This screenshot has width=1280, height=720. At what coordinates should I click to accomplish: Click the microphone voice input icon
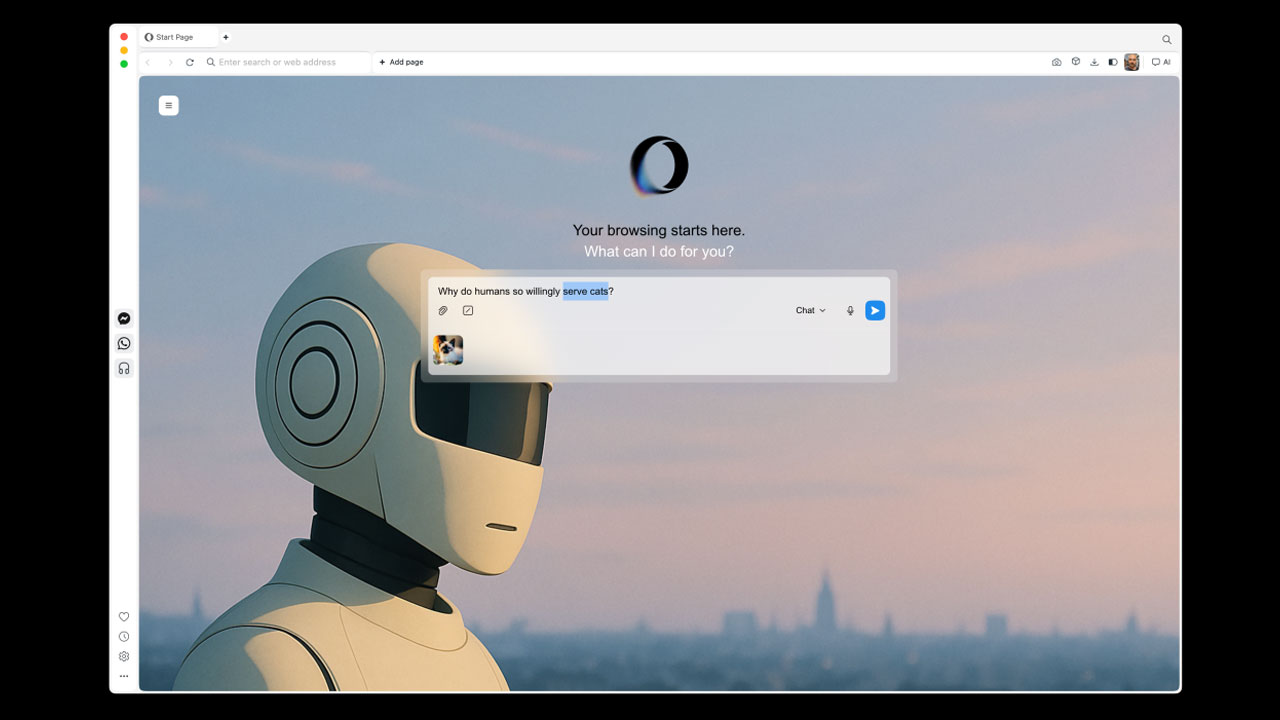click(850, 311)
